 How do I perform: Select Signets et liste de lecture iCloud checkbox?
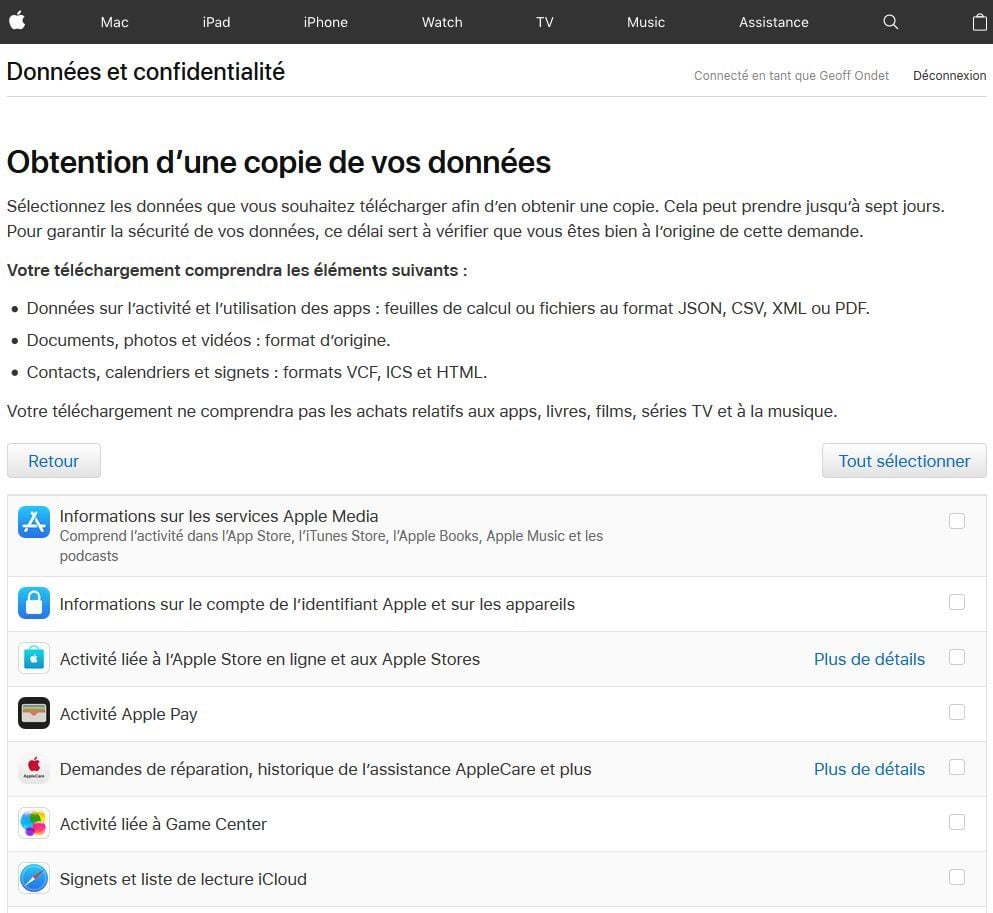(957, 877)
